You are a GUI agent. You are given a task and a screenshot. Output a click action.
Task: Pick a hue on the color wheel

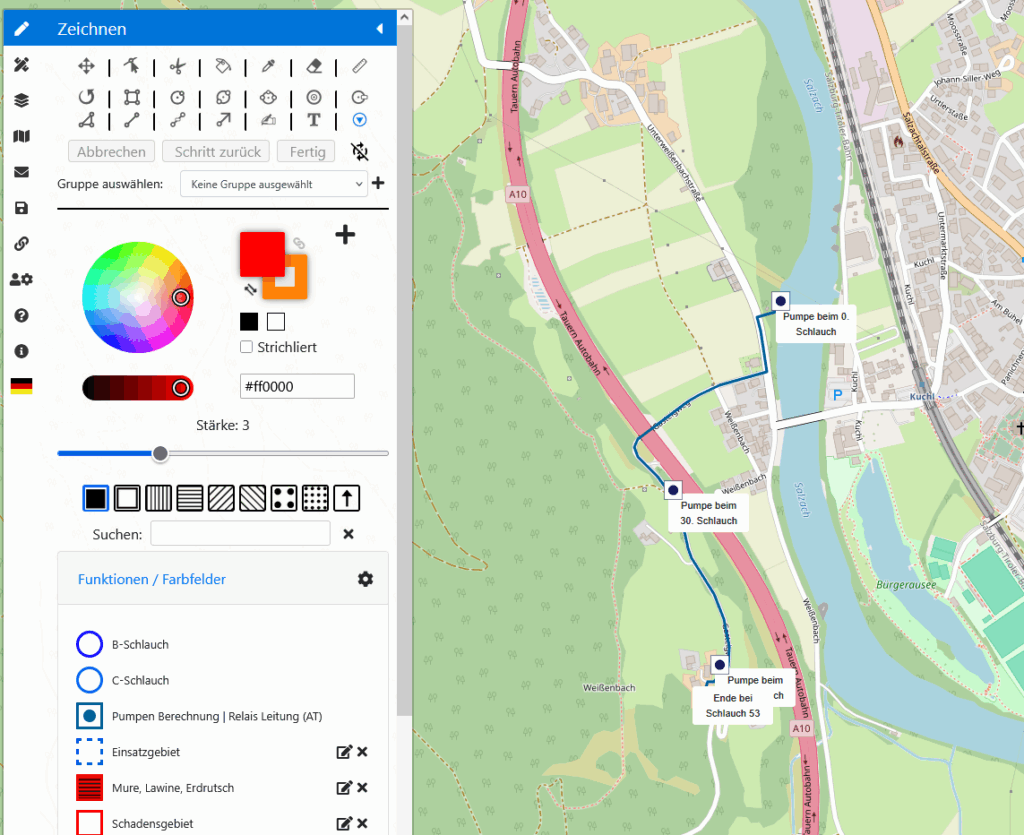(137, 297)
